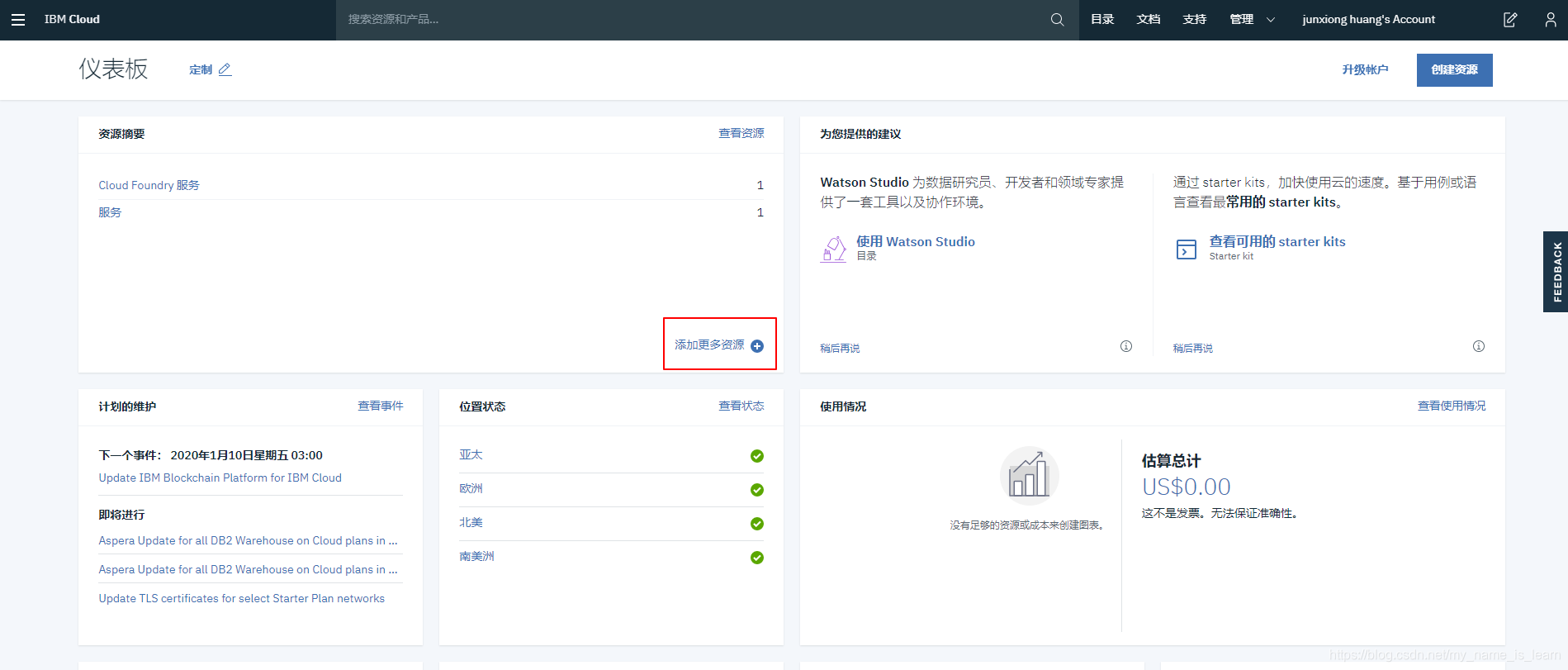The image size is (1568, 670).
Task: Focus the 搜索资源和产品 search field
Action: tap(694, 19)
